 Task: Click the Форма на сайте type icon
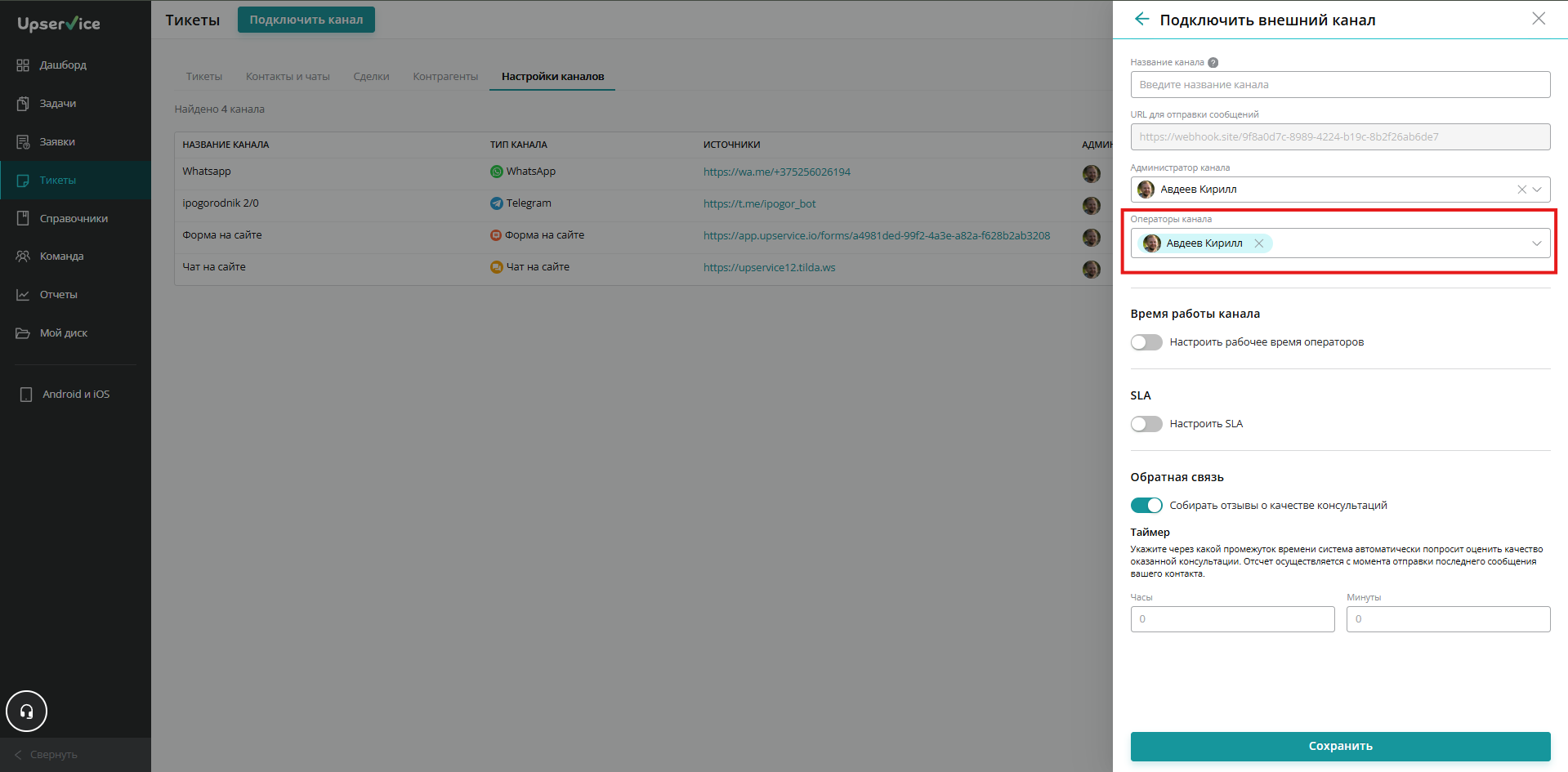495,235
